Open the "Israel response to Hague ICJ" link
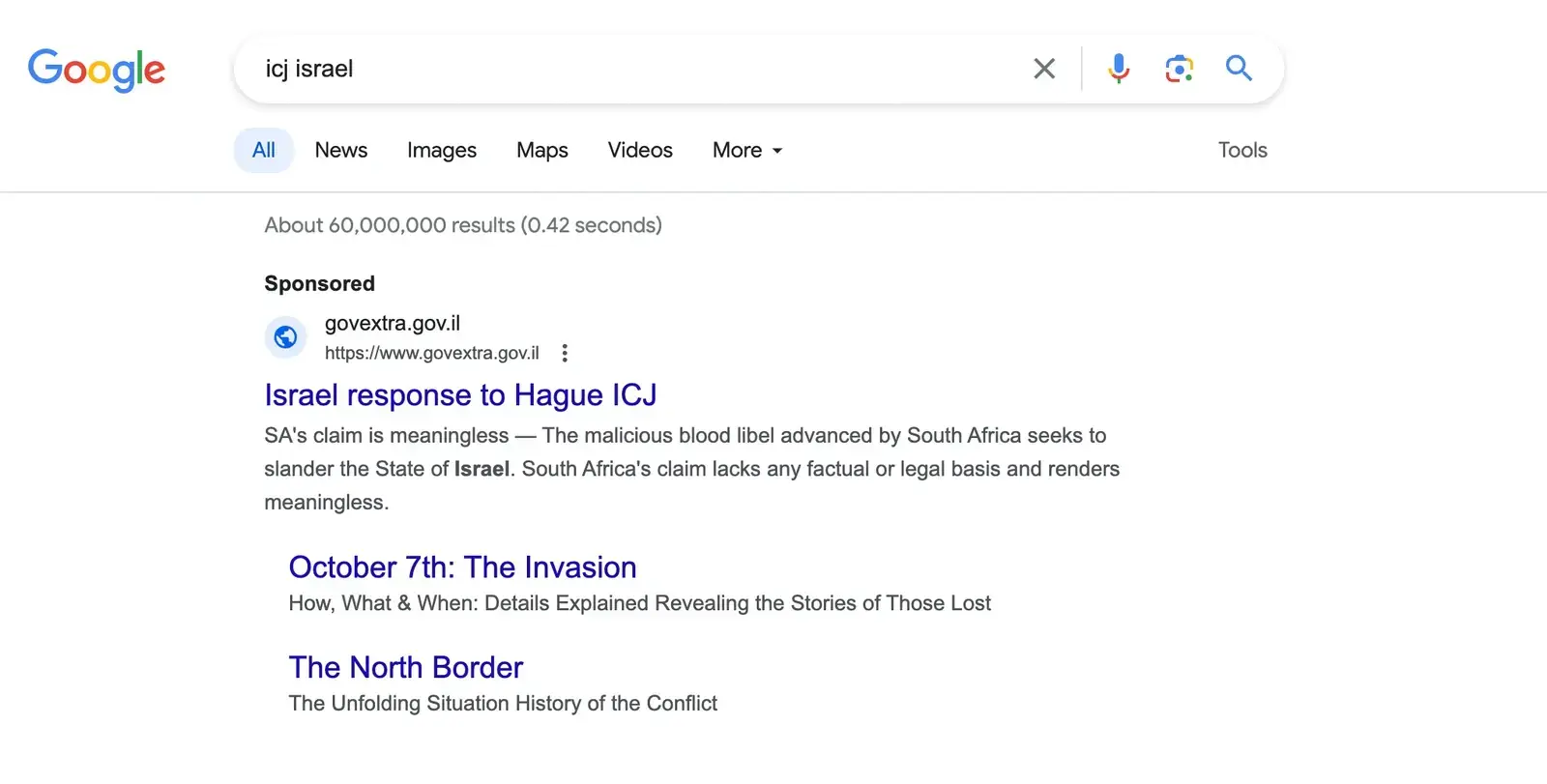Screen dimensions: 1547x784 point(460,395)
